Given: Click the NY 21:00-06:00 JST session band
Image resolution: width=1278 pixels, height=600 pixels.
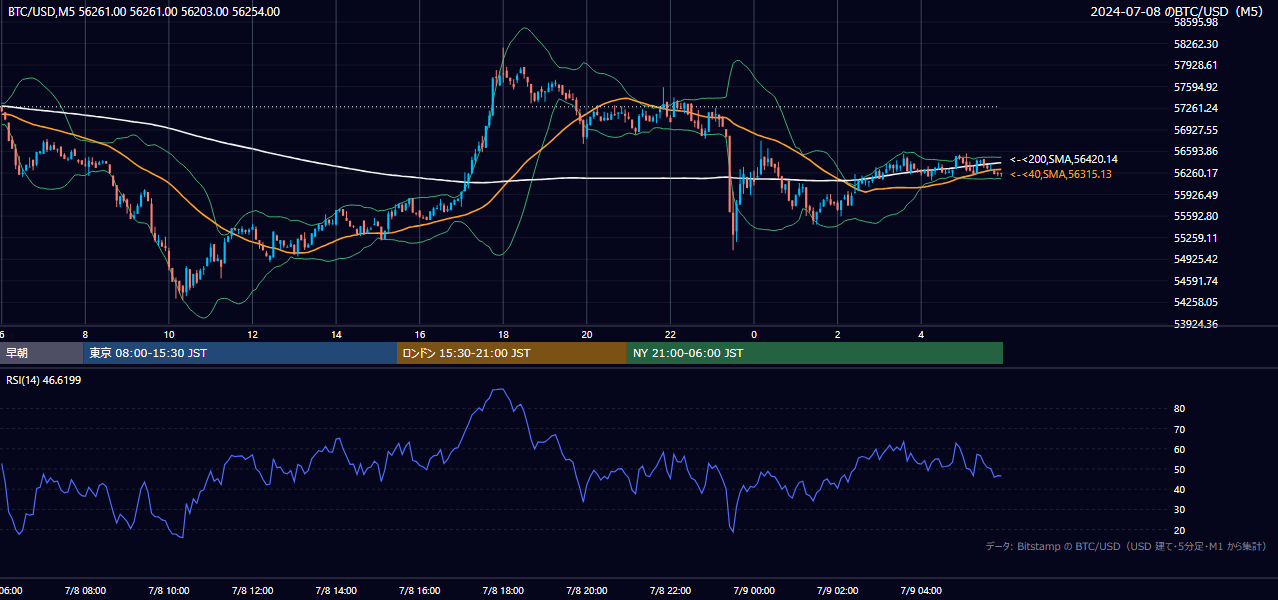Looking at the screenshot, I should 815,353.
